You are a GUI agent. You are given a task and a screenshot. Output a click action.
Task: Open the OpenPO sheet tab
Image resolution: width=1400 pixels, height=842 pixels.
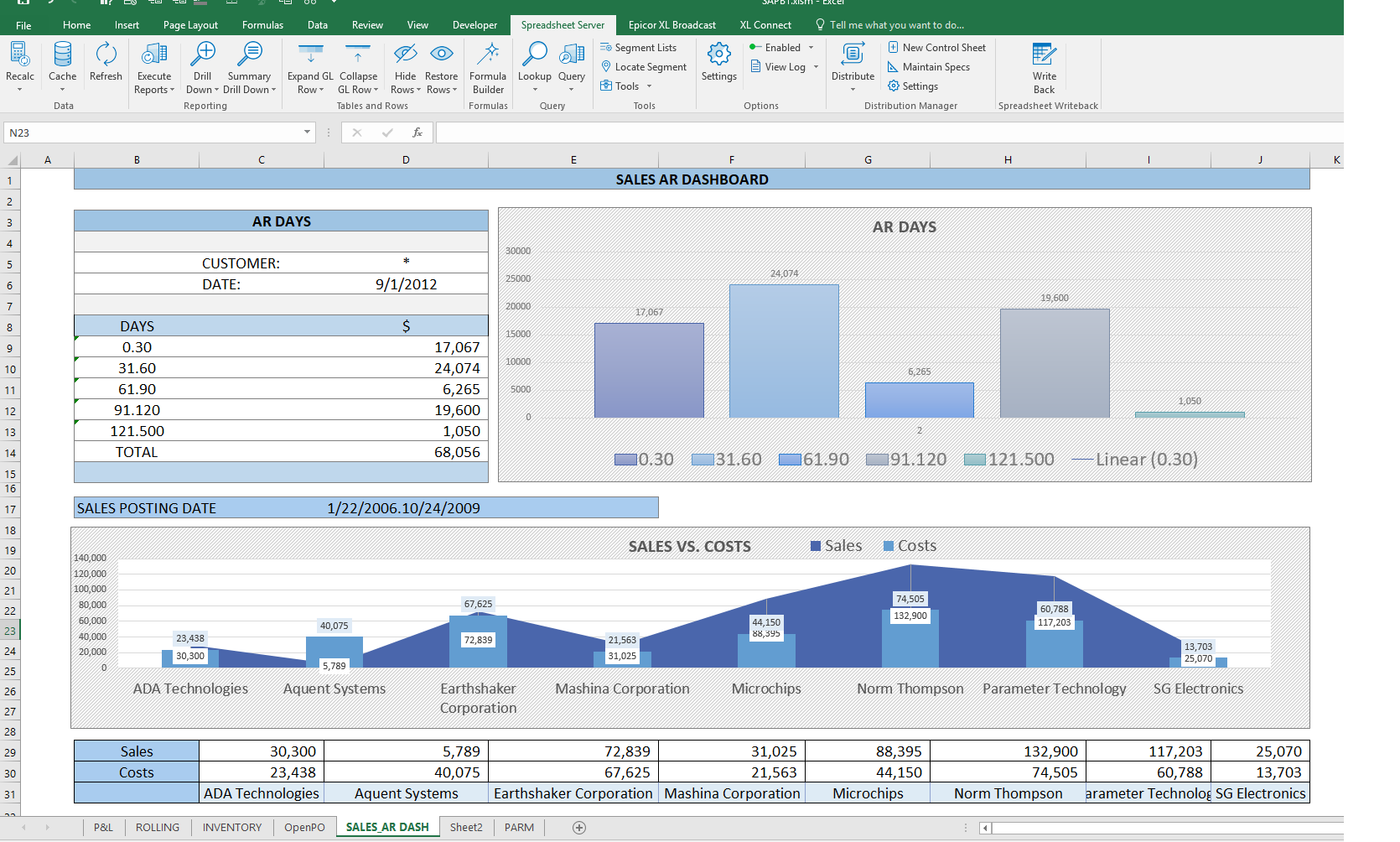pos(304,828)
